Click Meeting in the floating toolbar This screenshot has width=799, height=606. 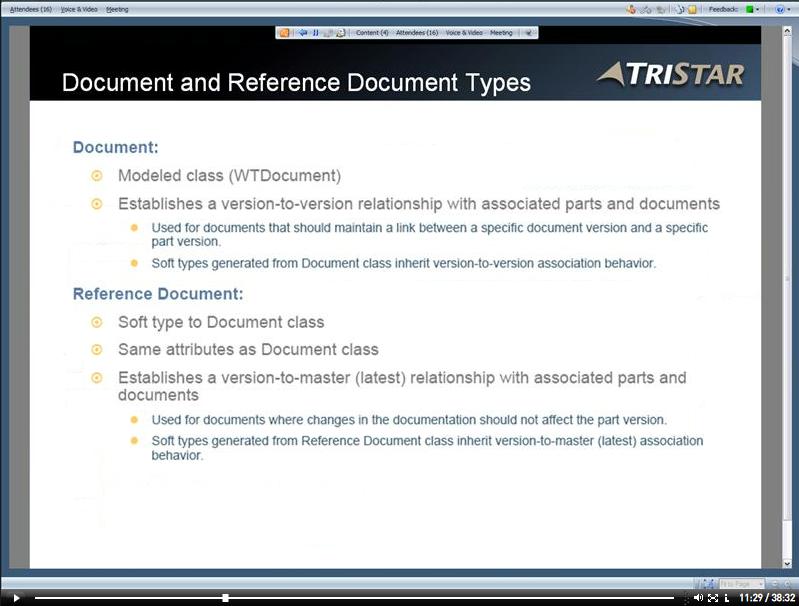pyautogui.click(x=501, y=33)
